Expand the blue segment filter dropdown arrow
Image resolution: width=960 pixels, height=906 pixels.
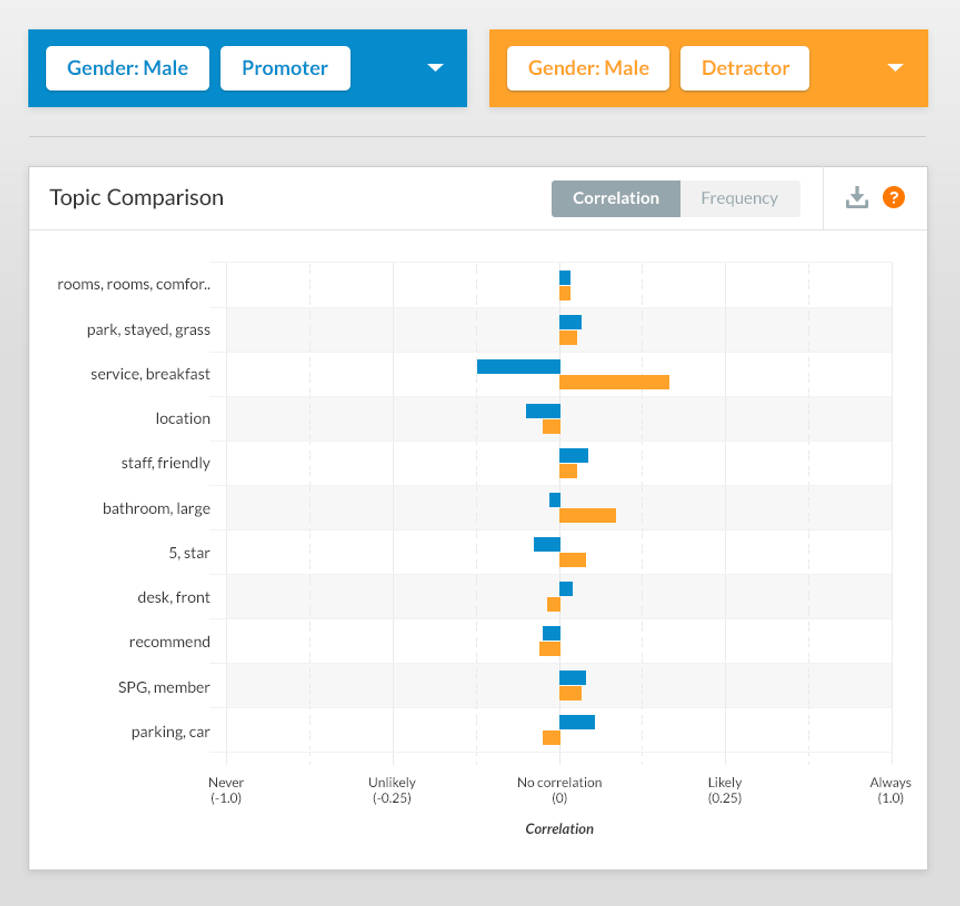[x=435, y=68]
